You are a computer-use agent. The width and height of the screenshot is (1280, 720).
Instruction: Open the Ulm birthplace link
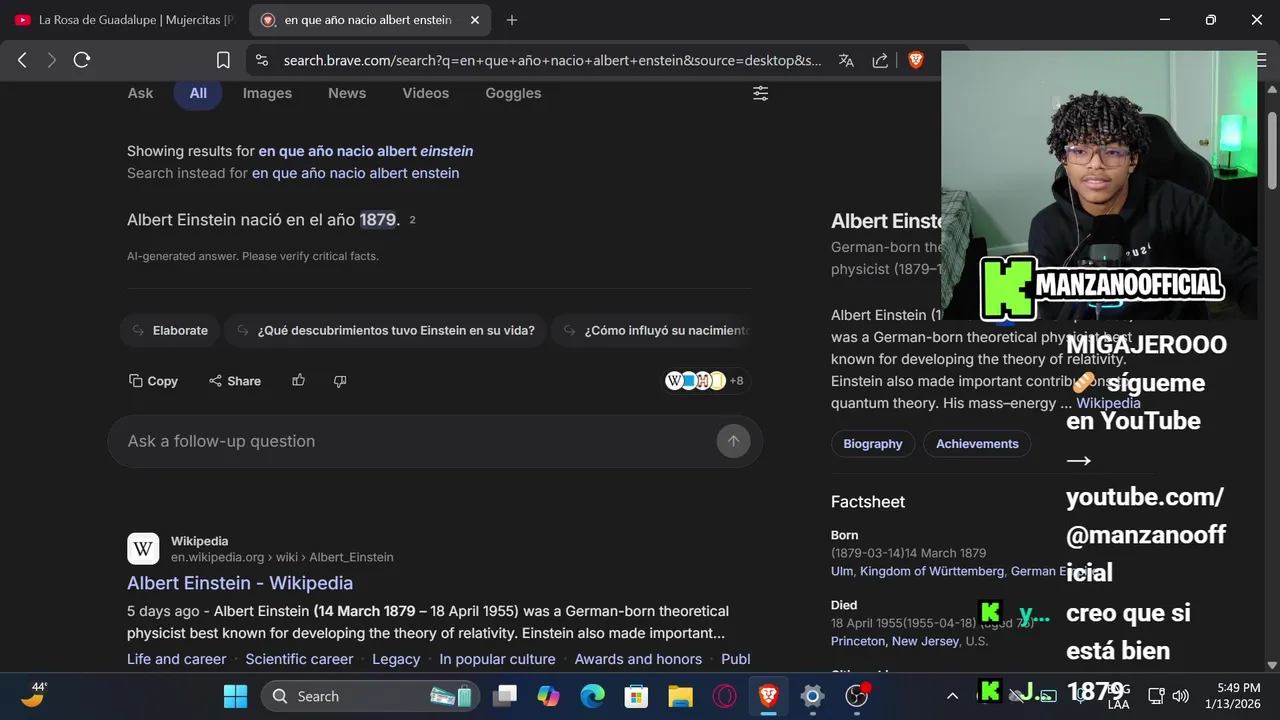tap(842, 571)
